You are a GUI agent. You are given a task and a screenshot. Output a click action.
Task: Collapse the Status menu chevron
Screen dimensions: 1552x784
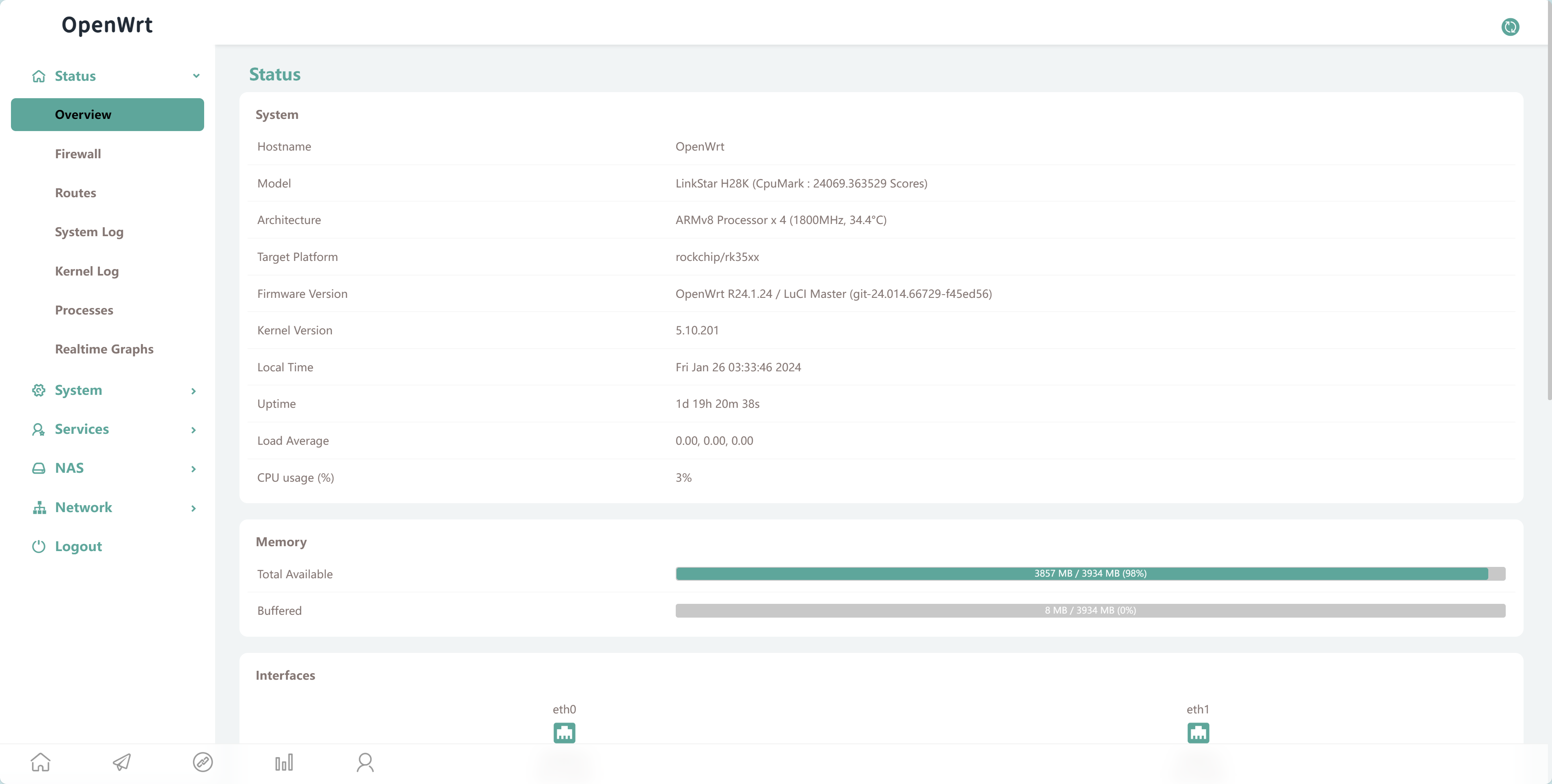click(x=196, y=76)
